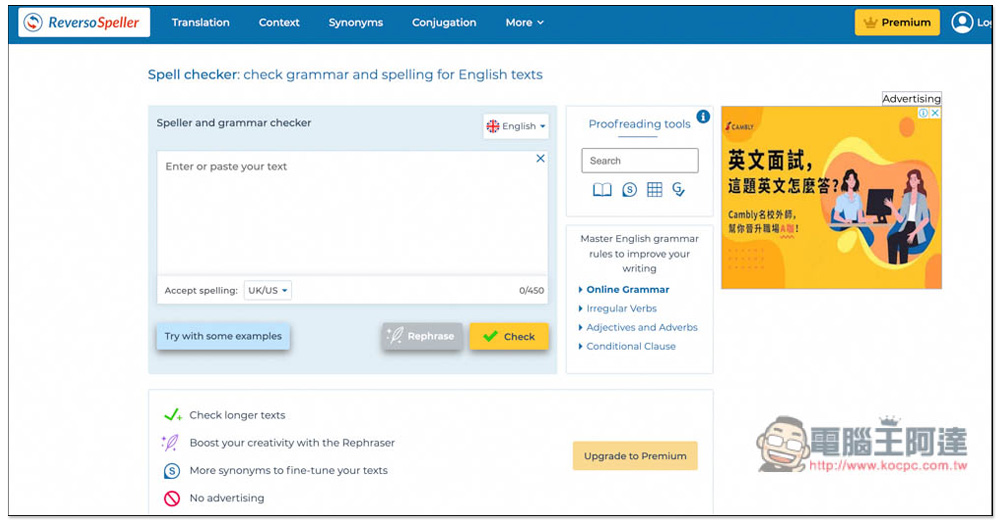Image resolution: width=1000 pixels, height=522 pixels.
Task: Close the Cambly advertisement
Action: pyautogui.click(x=935, y=113)
